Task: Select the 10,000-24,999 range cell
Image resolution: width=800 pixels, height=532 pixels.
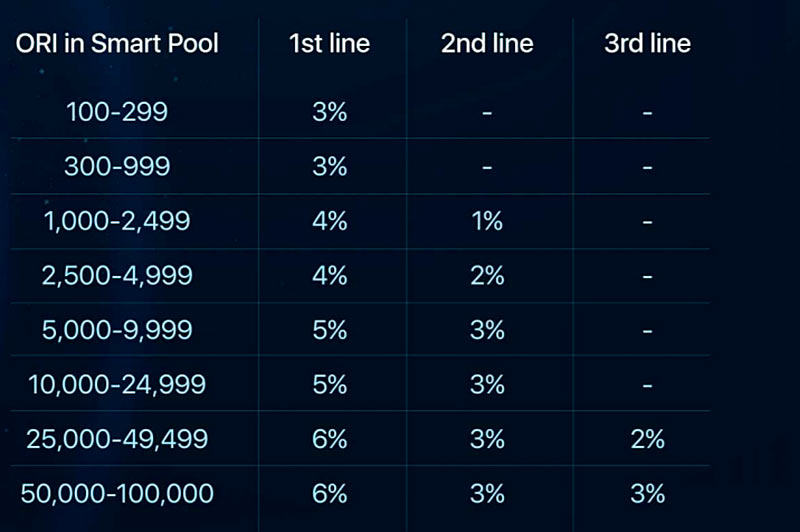Action: (117, 384)
